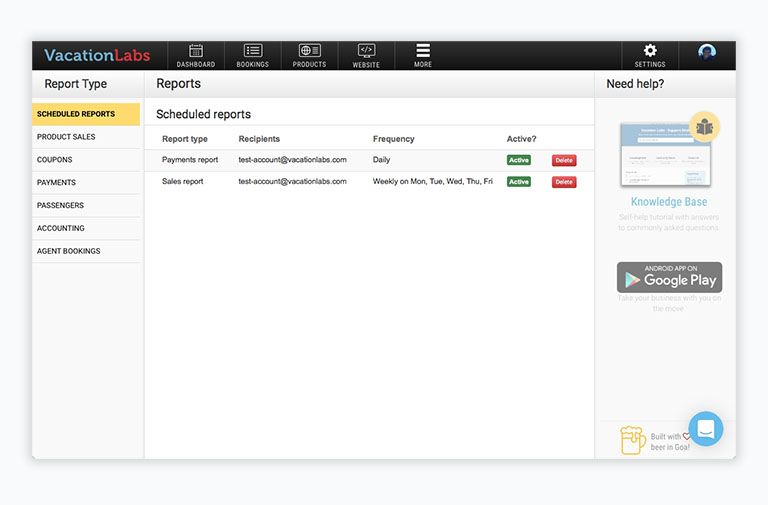
Task: Click the Knowledge Base book icon
Action: 704,127
